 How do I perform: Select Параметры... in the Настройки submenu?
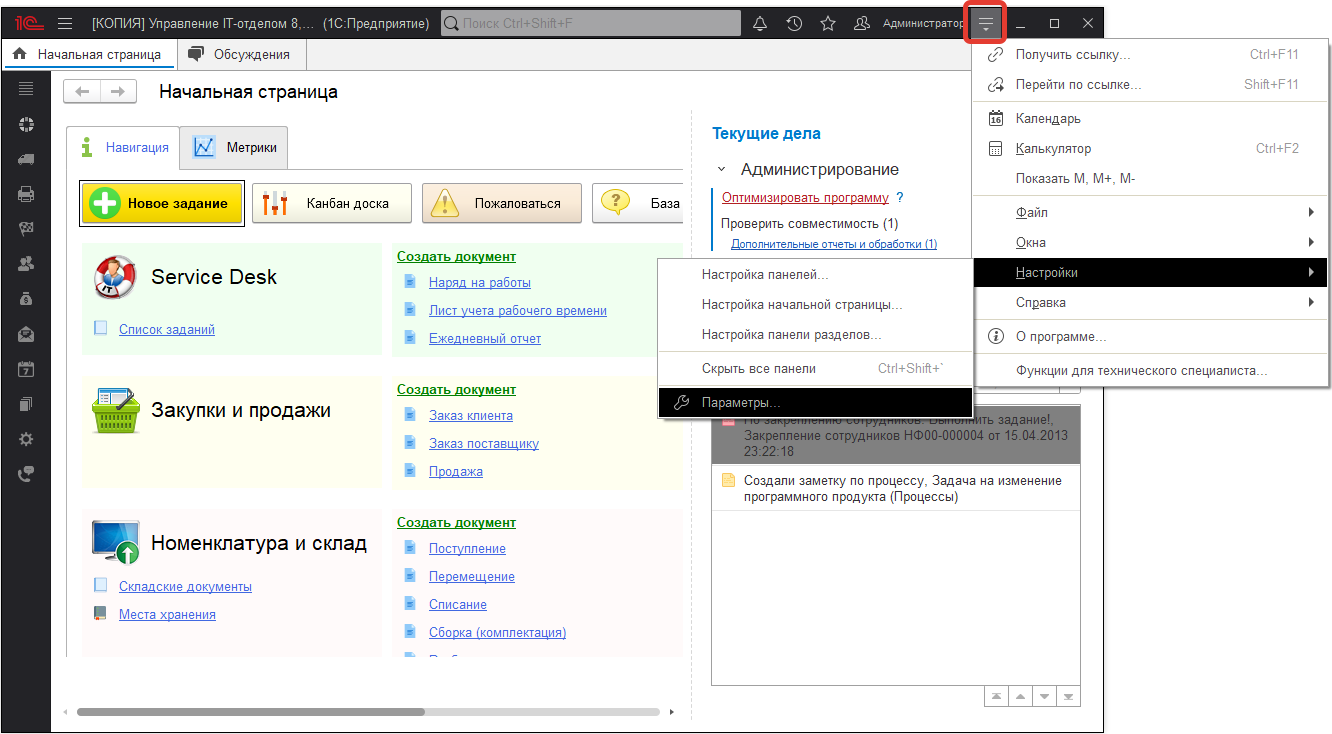(x=741, y=402)
